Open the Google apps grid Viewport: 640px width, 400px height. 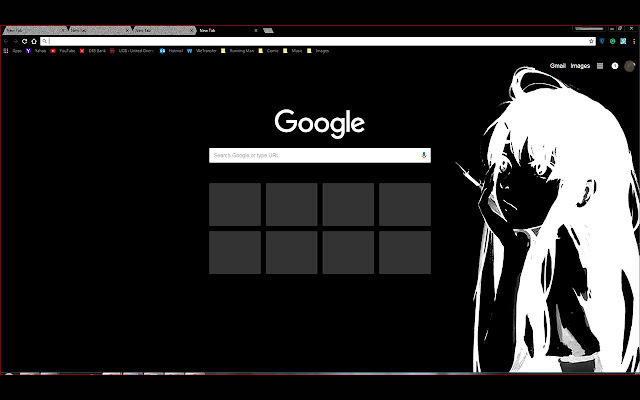[x=600, y=66]
